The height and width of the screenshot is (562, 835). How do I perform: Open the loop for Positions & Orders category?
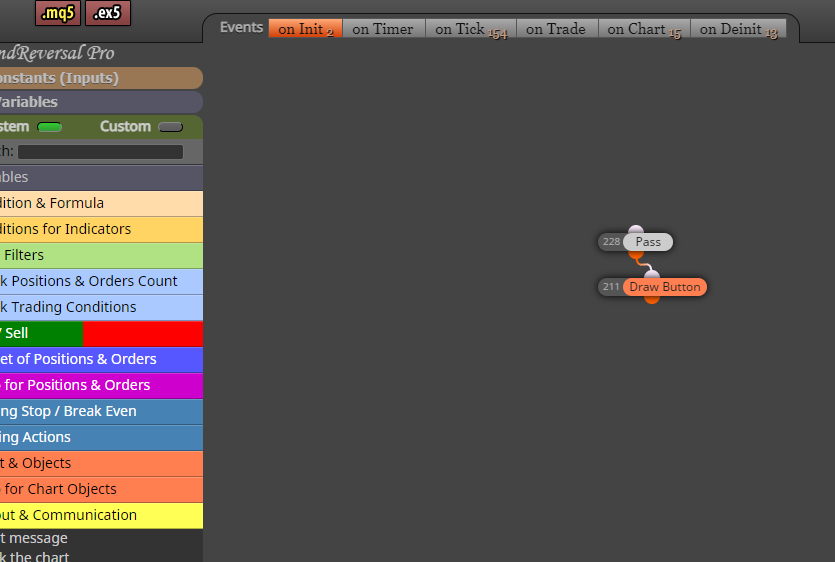click(101, 385)
